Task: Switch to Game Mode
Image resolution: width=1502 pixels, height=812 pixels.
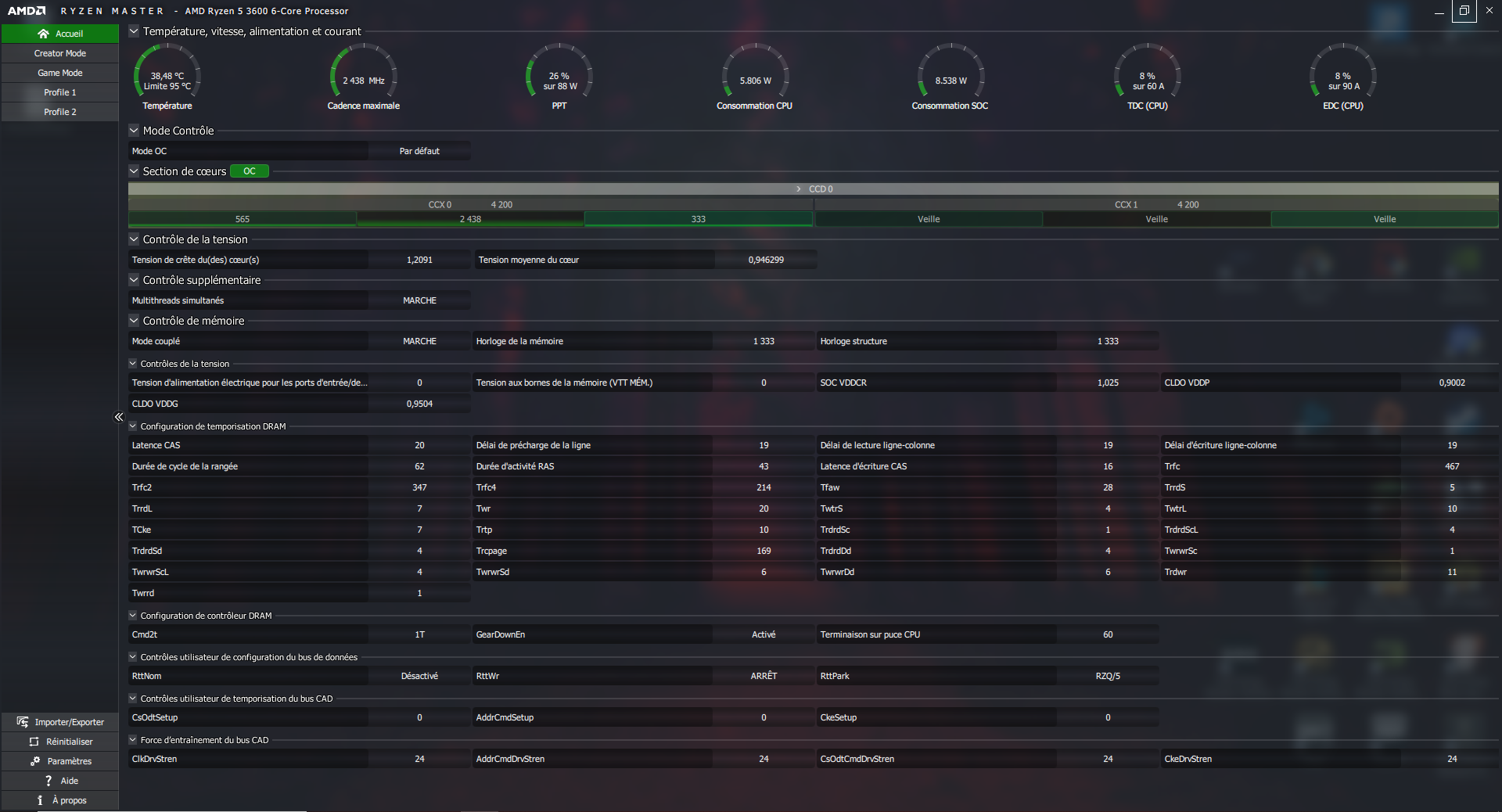Action: [60, 73]
